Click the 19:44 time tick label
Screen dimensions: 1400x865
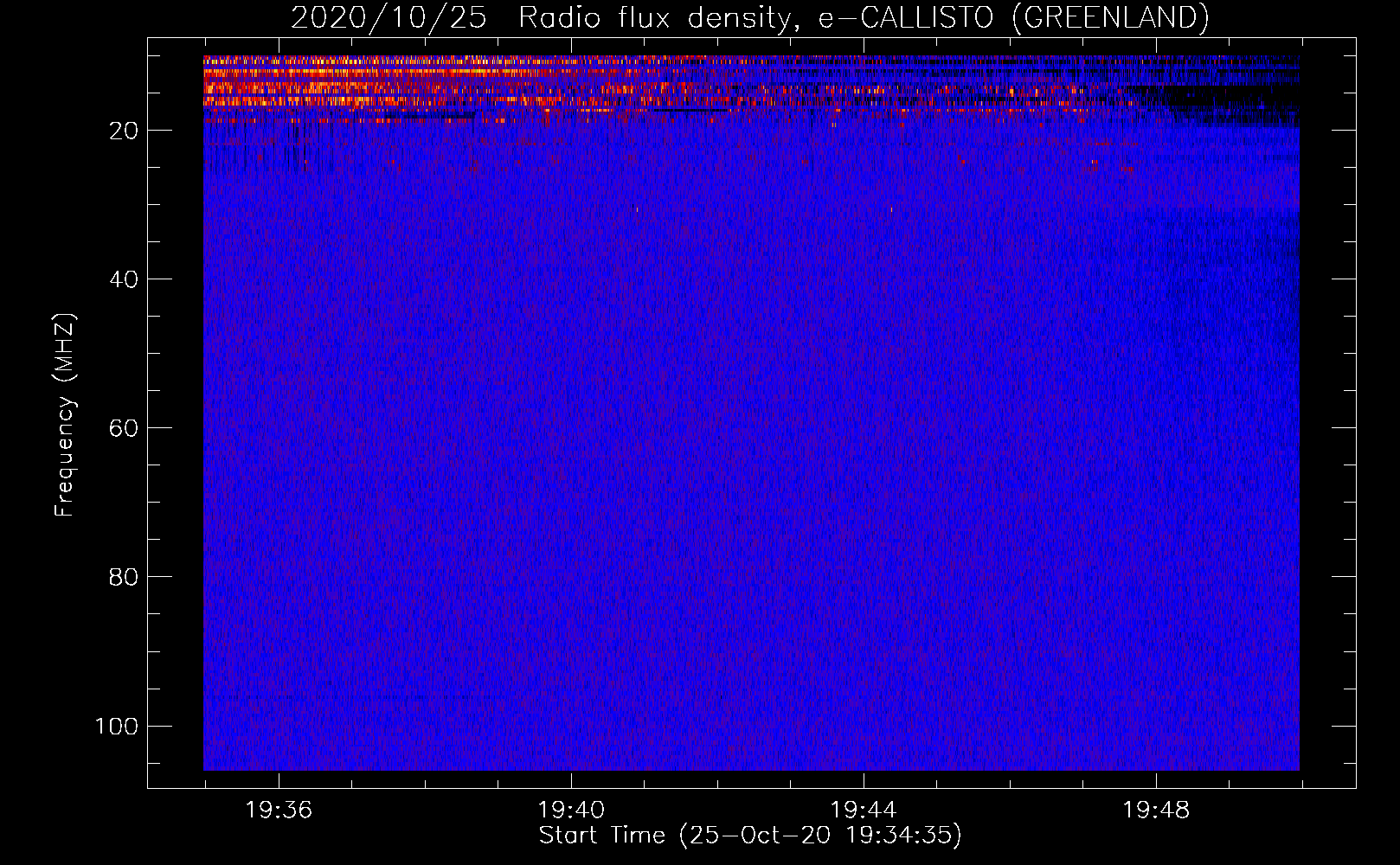864,811
